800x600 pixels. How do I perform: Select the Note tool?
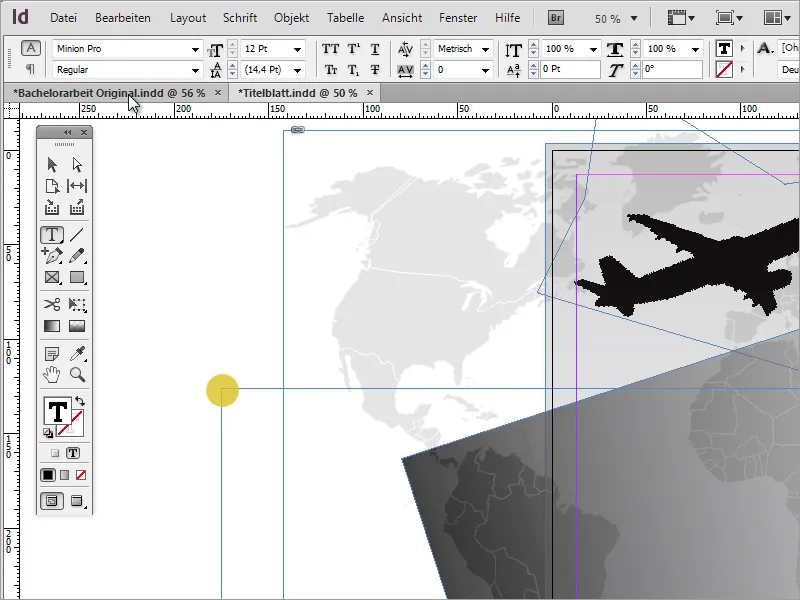[x=52, y=353]
